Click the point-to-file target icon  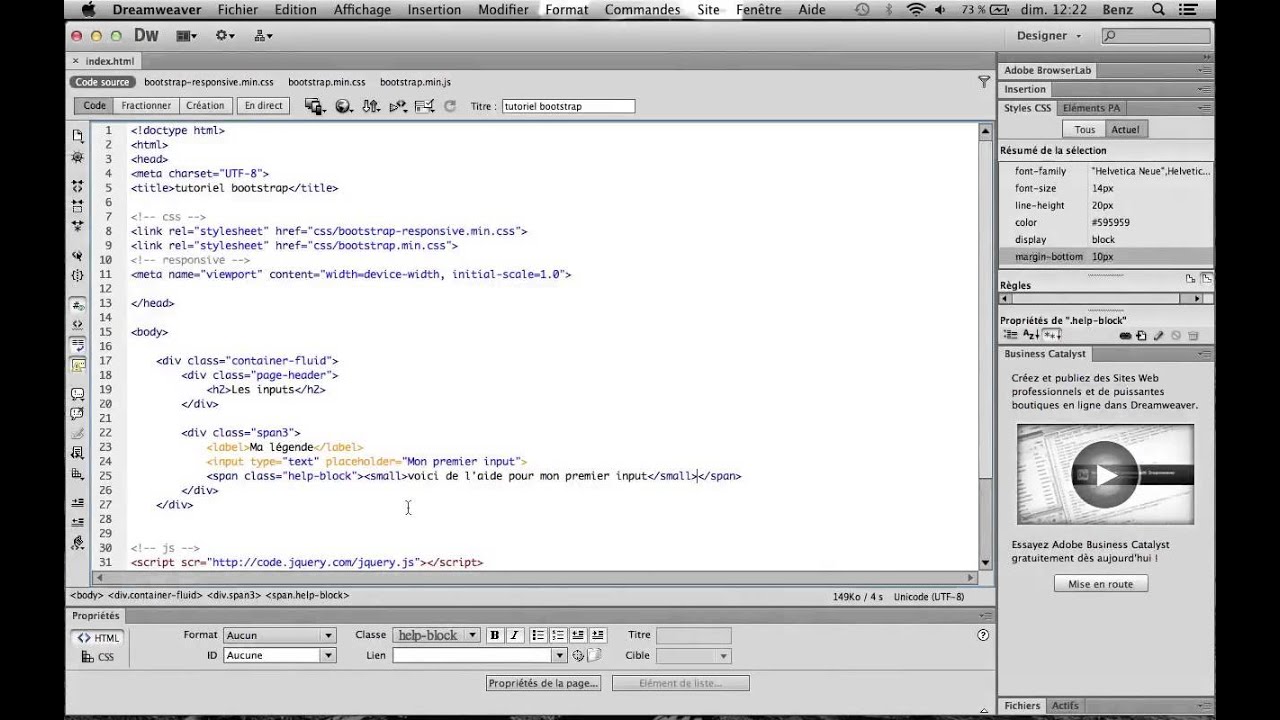point(578,656)
